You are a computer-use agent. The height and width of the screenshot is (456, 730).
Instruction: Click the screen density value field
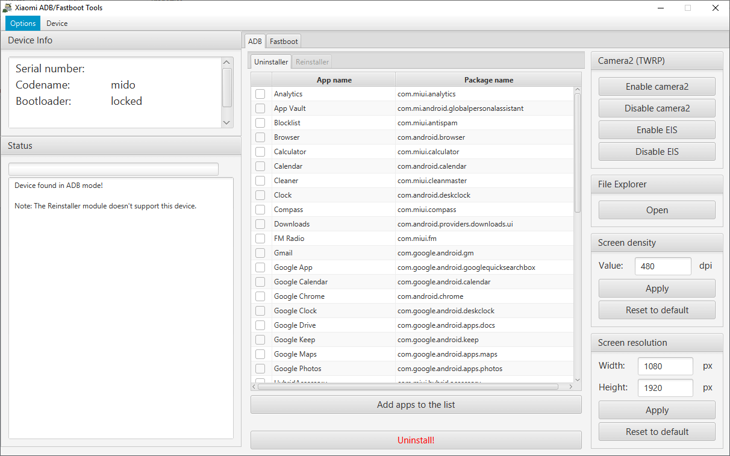pos(662,266)
